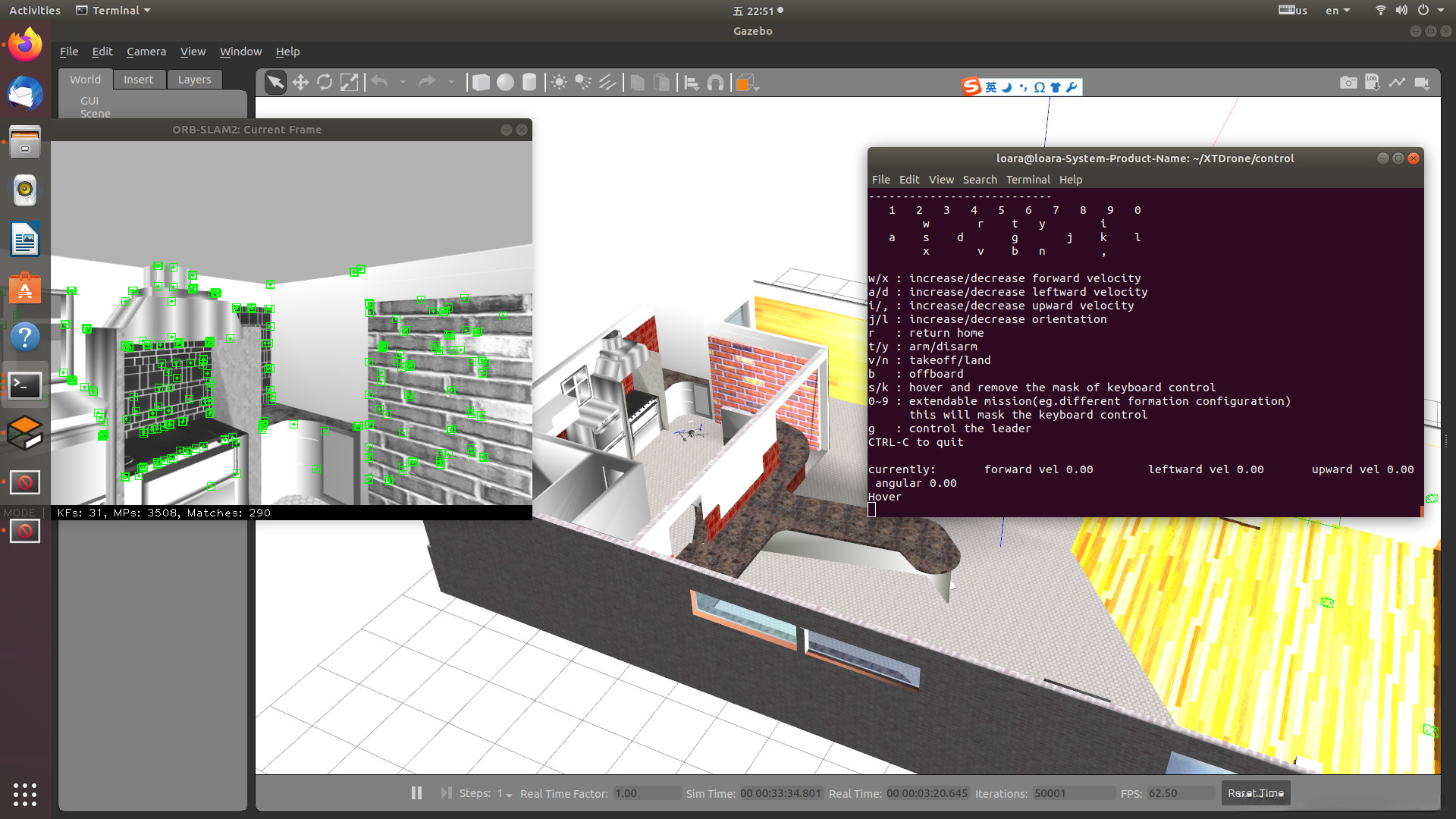Open the Camera menu

coord(146,52)
